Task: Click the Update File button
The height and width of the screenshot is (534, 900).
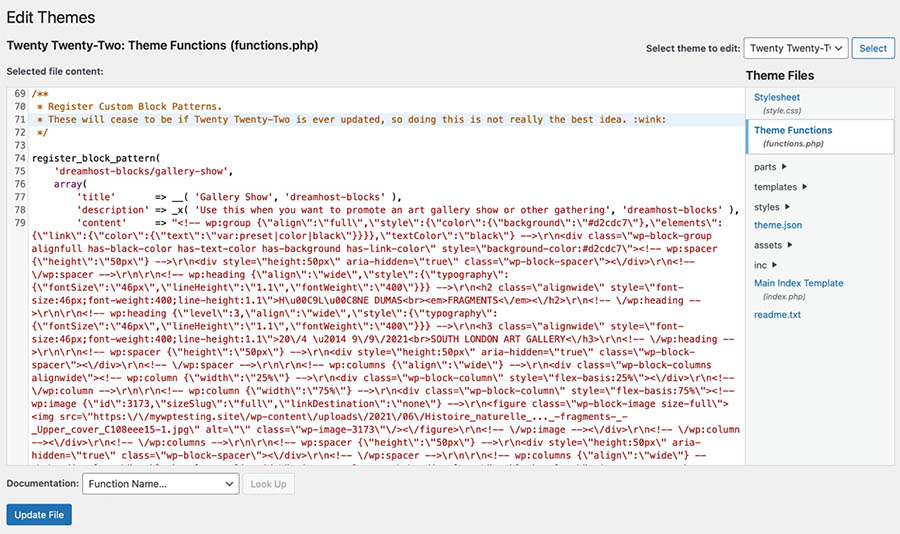Action: pyautogui.click(x=39, y=515)
